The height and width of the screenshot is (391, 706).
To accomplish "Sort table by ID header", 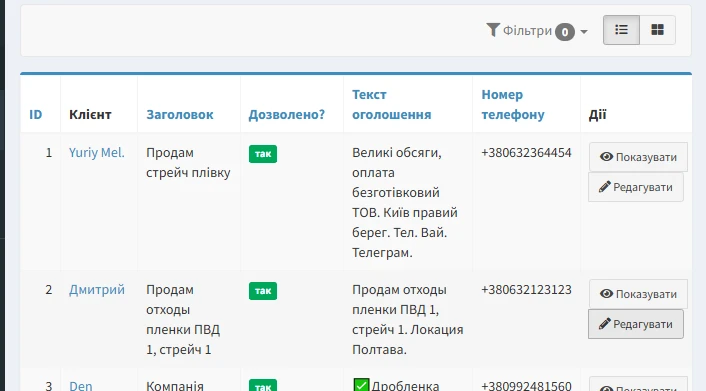I will coord(36,114).
